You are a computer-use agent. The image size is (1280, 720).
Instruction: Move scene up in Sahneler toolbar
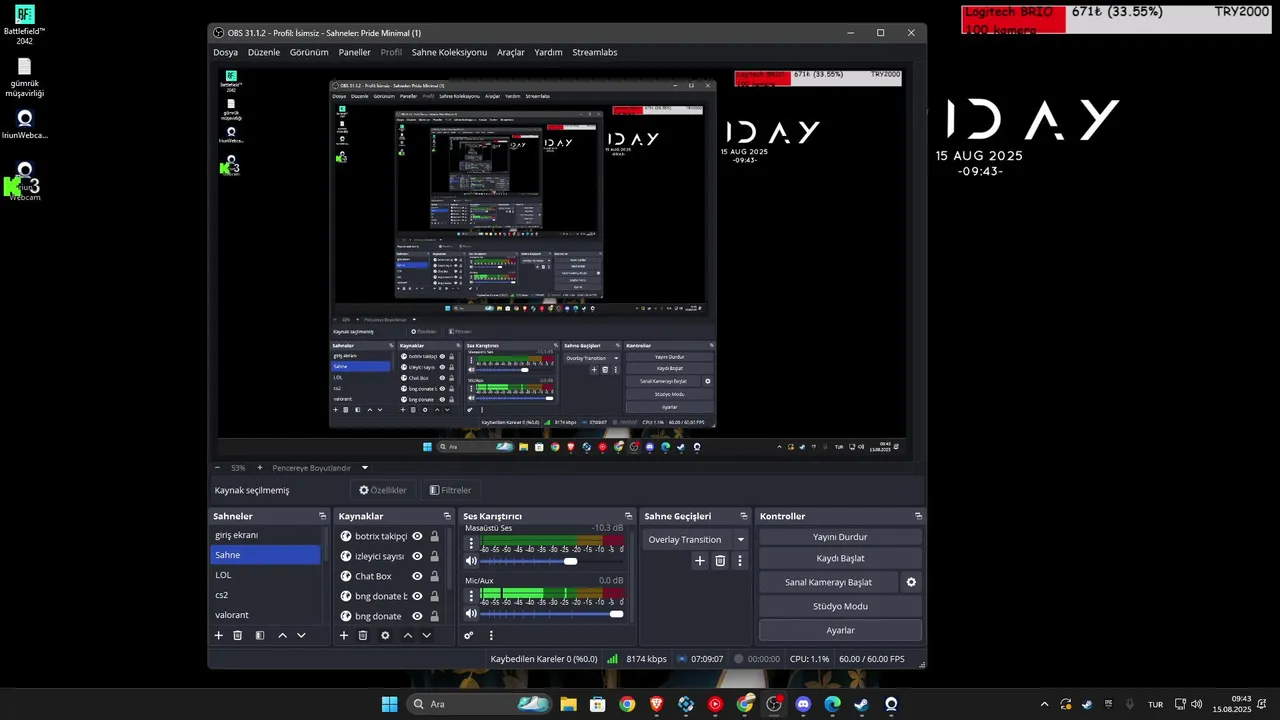click(282, 635)
